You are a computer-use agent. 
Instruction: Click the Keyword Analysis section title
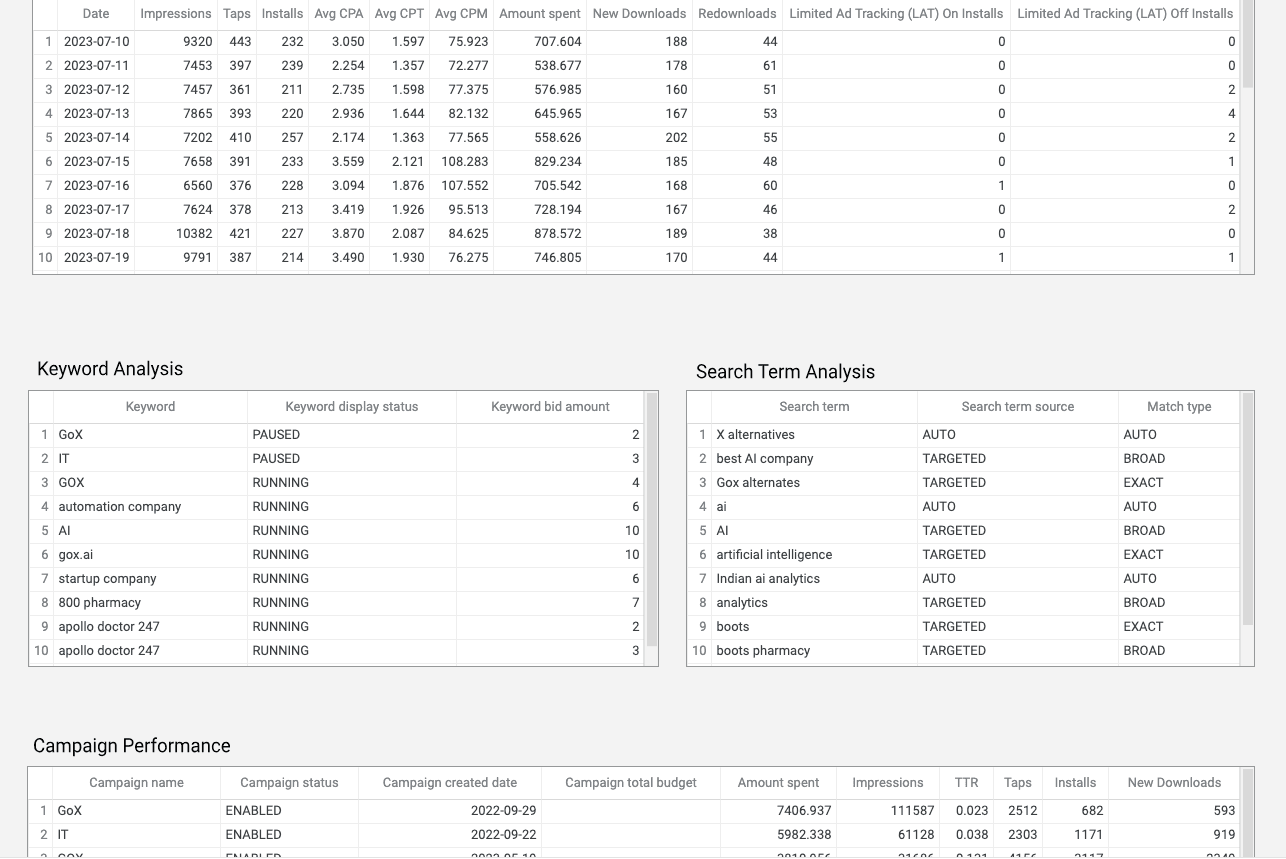(x=110, y=369)
